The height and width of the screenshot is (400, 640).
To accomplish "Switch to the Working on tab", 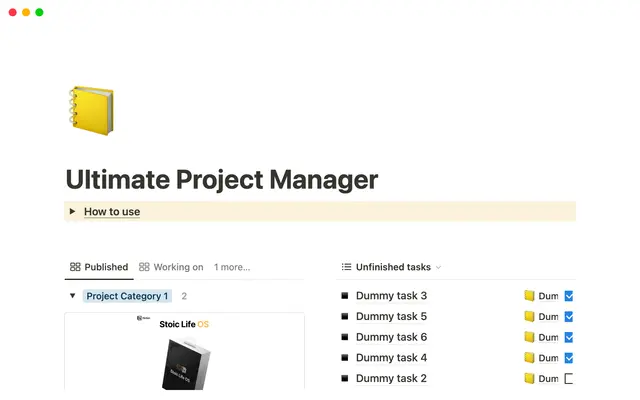I will 178,267.
